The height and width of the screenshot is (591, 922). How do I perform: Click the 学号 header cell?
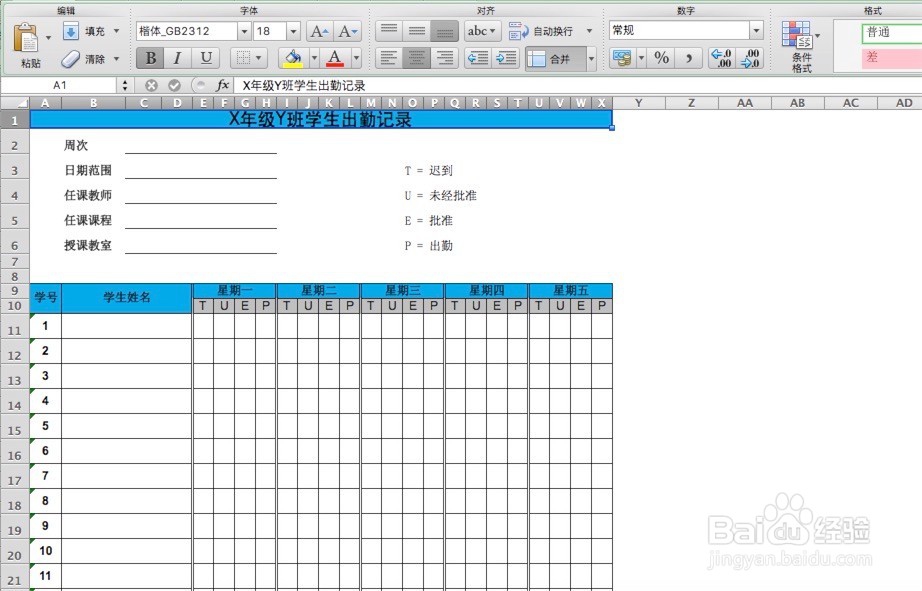click(x=46, y=298)
